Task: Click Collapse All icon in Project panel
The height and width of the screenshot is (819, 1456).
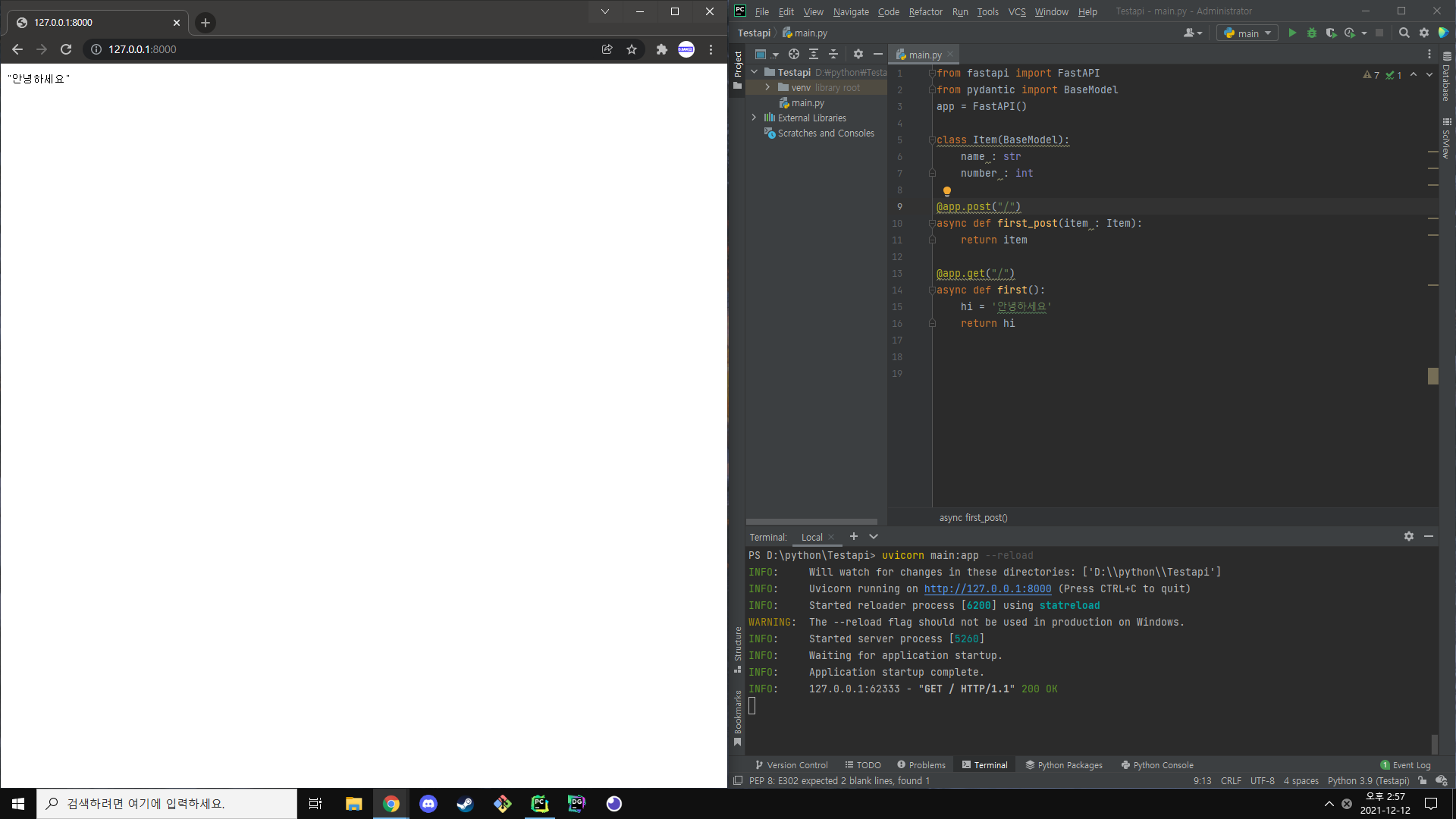Action: 833,54
